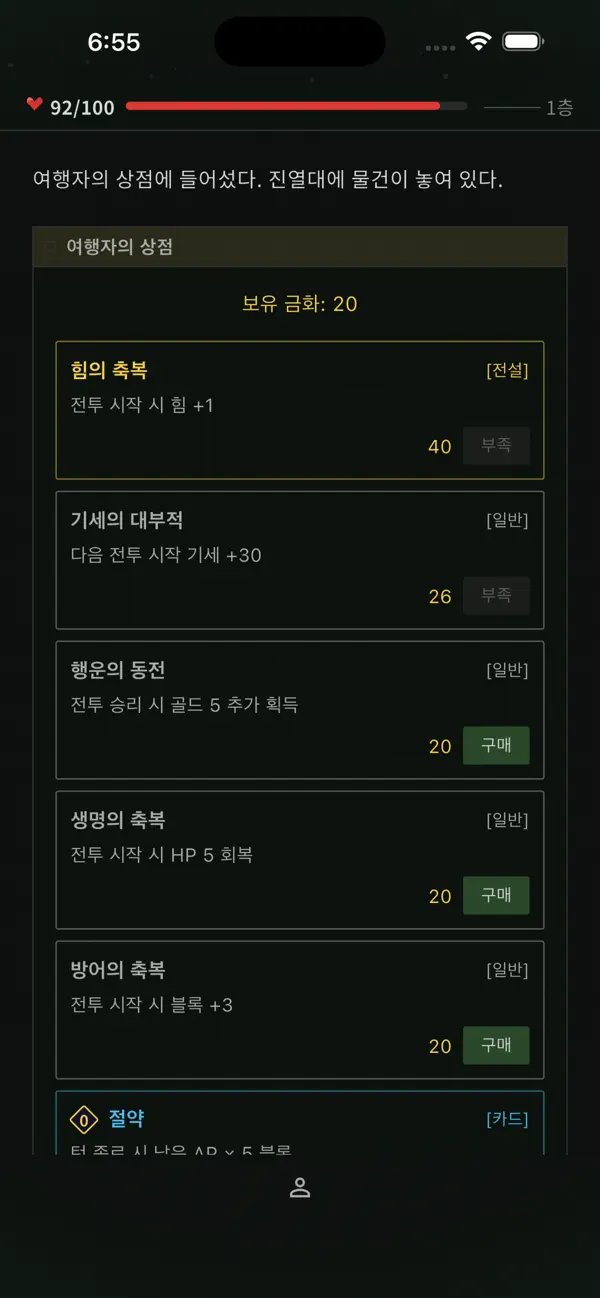The height and width of the screenshot is (1298, 600).
Task: Tap the disabled 부족 button for 힘의 축복
Action: pyautogui.click(x=496, y=446)
